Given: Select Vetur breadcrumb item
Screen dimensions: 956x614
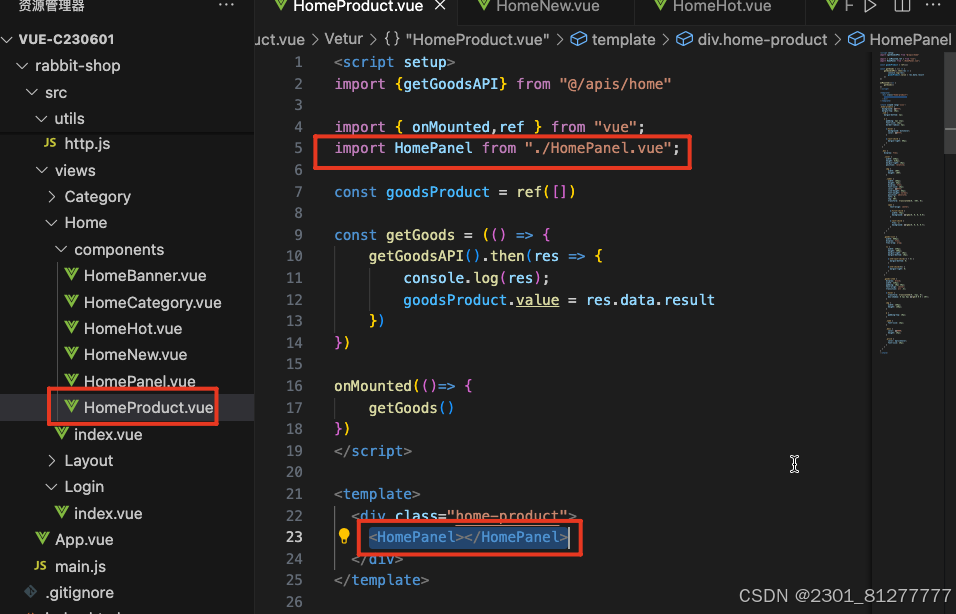Looking at the screenshot, I should (343, 40).
